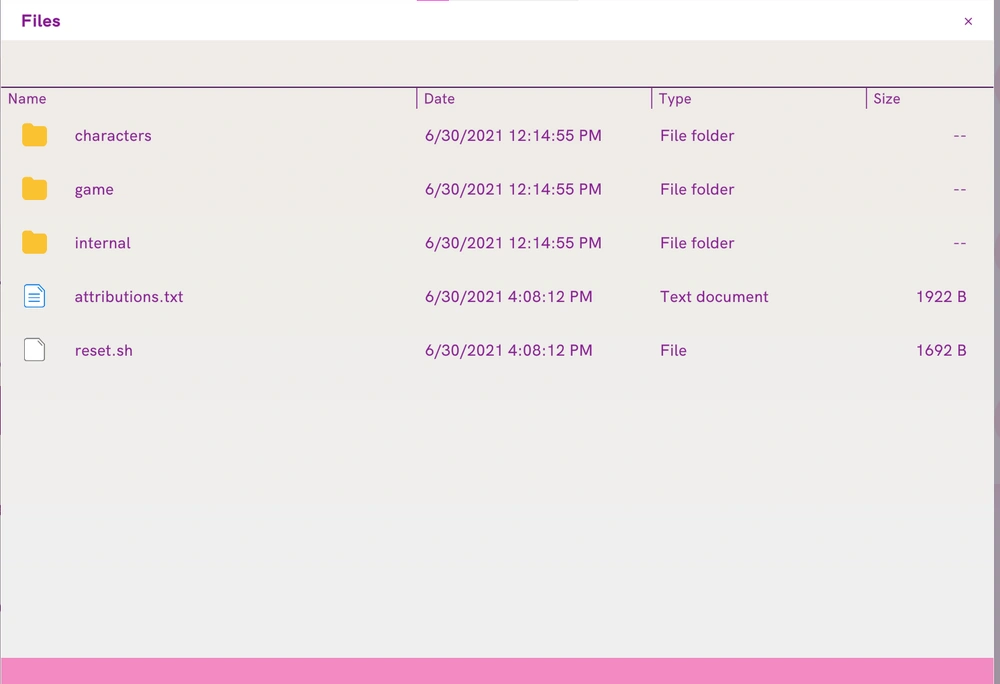Open the characters folder icon
The image size is (1000, 684).
[x=34, y=136]
